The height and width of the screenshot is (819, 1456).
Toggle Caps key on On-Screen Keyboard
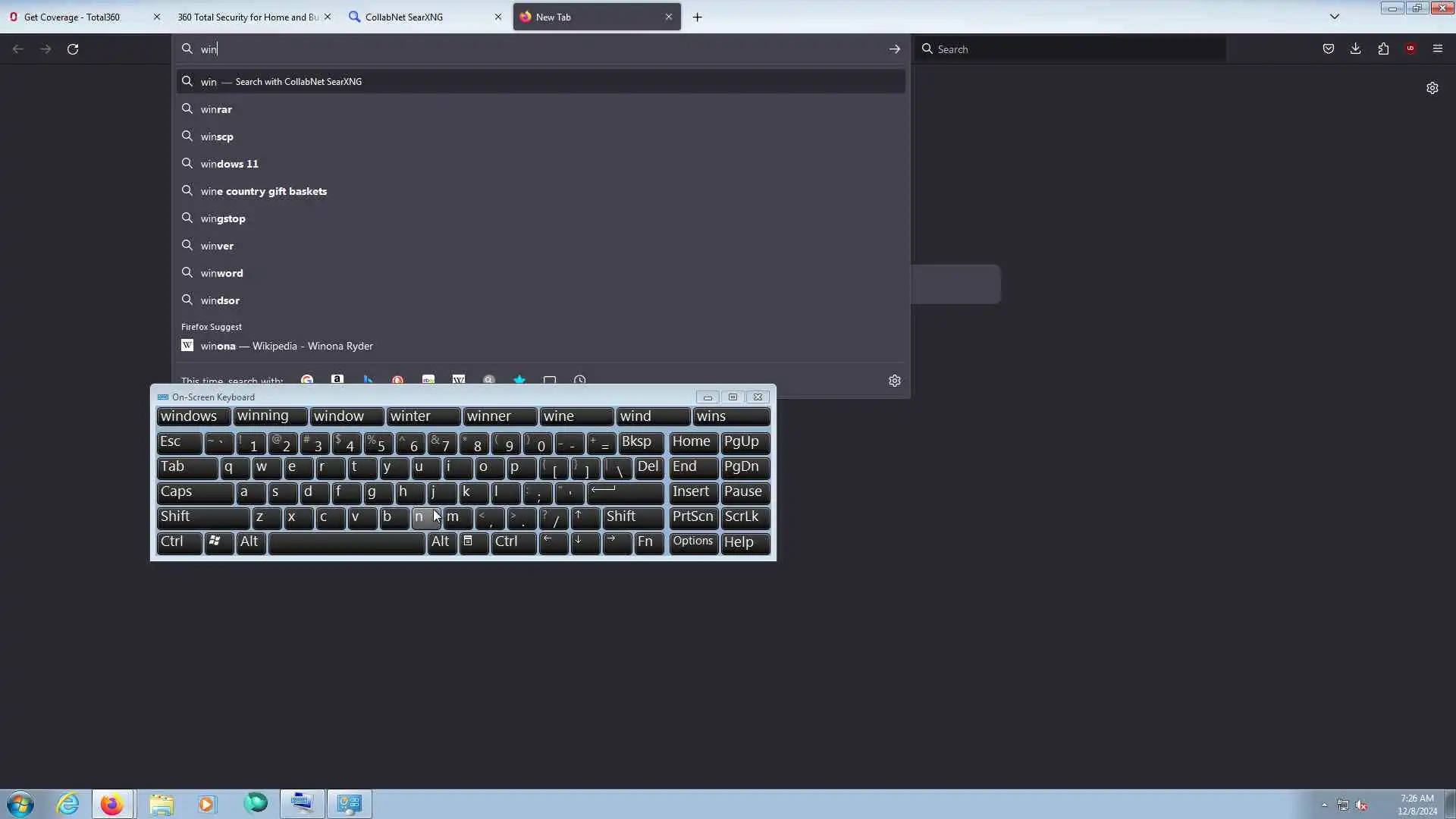click(194, 492)
